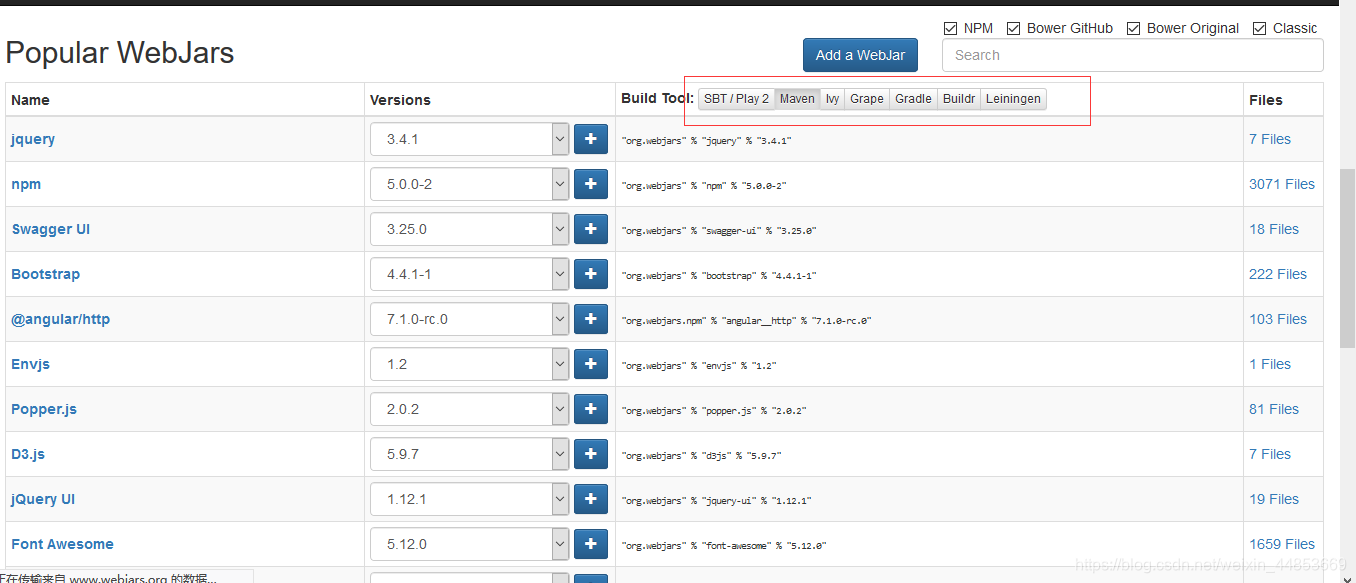View the 1659 Files link
This screenshot has height=583, width=1356.
(x=1282, y=544)
